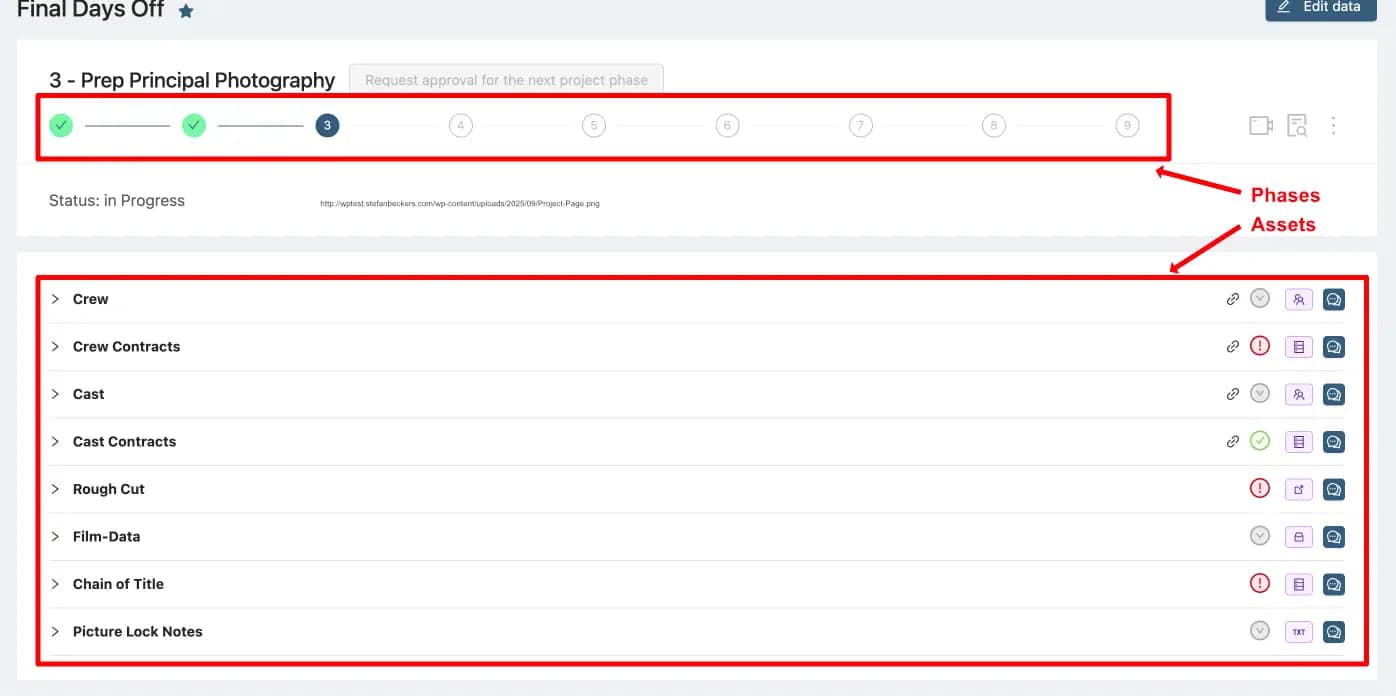Image resolution: width=1396 pixels, height=696 pixels.
Task: Open the three-dot more options menu
Action: coord(1333,126)
